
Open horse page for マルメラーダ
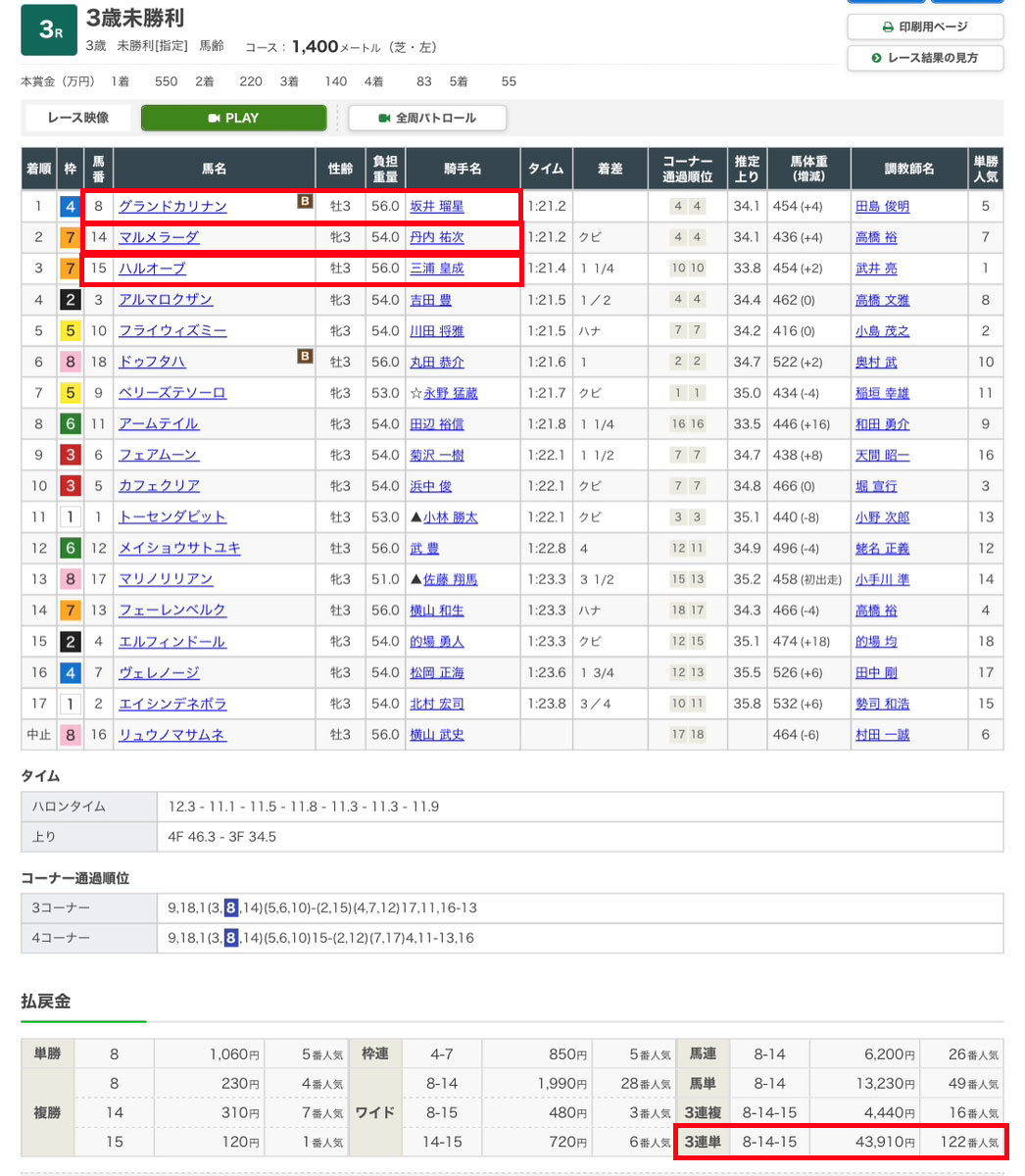tap(159, 237)
